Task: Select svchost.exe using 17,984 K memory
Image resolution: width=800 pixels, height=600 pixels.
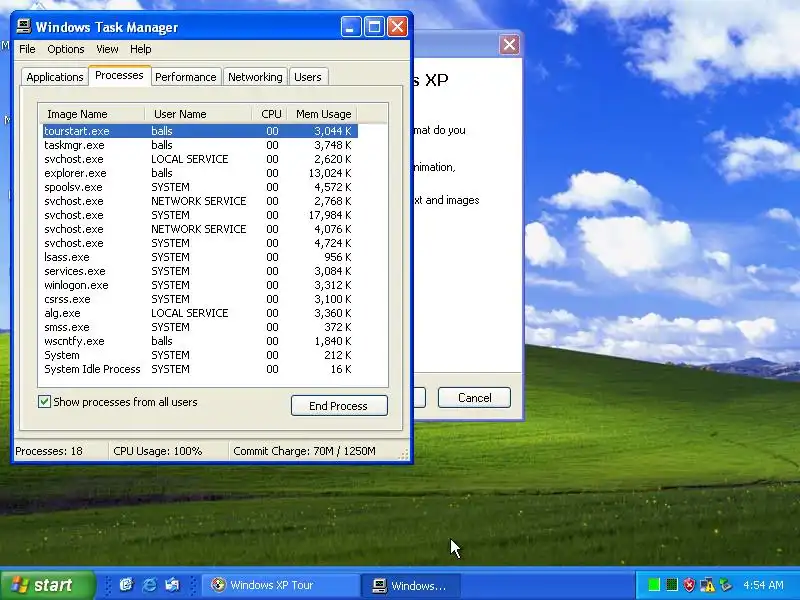Action: (200, 215)
